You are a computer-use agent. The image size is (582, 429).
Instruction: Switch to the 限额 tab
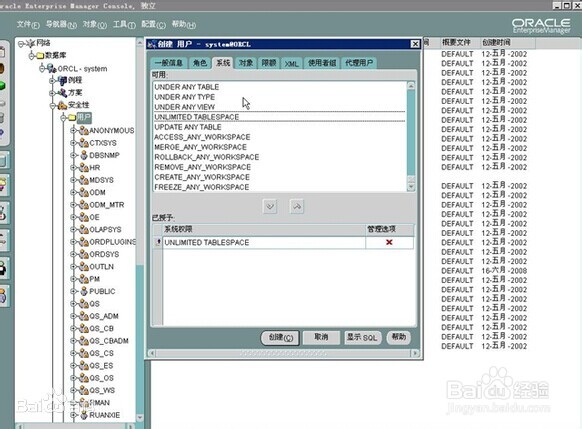[x=269, y=63]
